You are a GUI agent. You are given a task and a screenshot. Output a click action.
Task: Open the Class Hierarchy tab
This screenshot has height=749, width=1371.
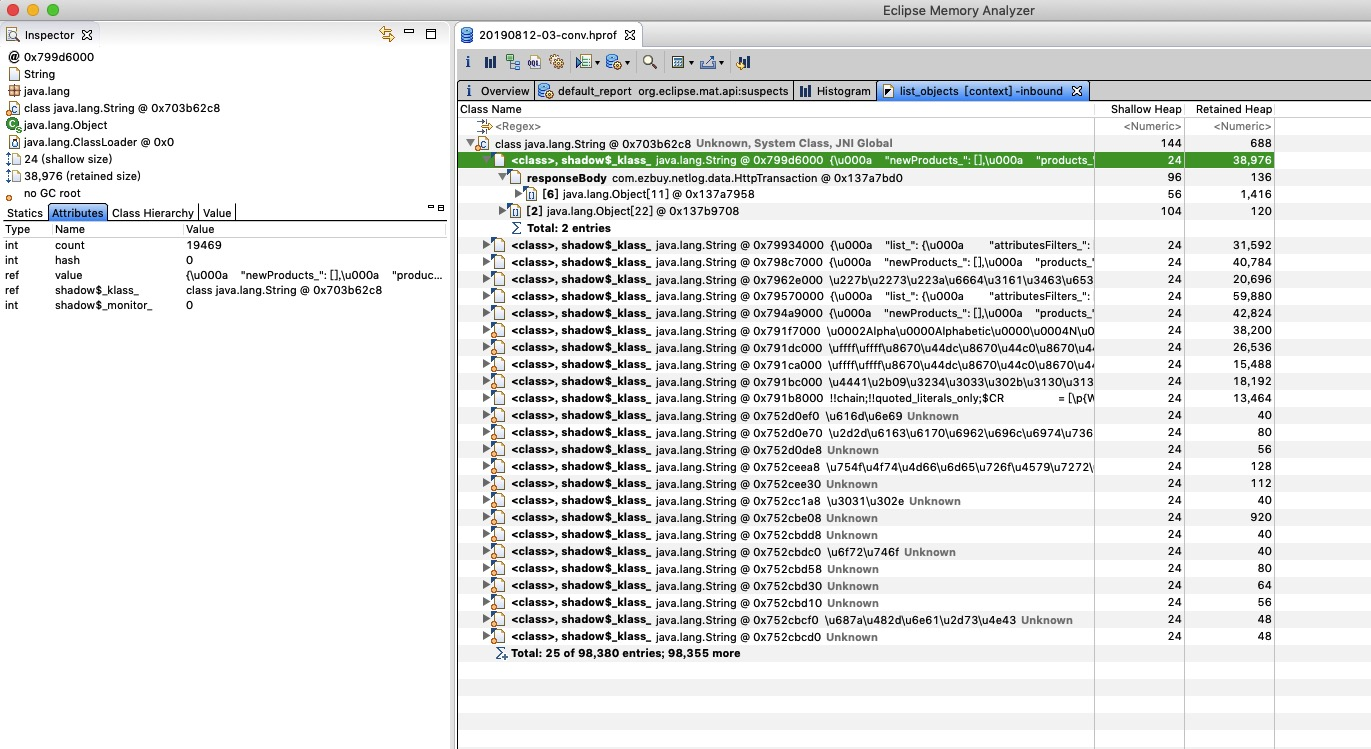pos(153,213)
